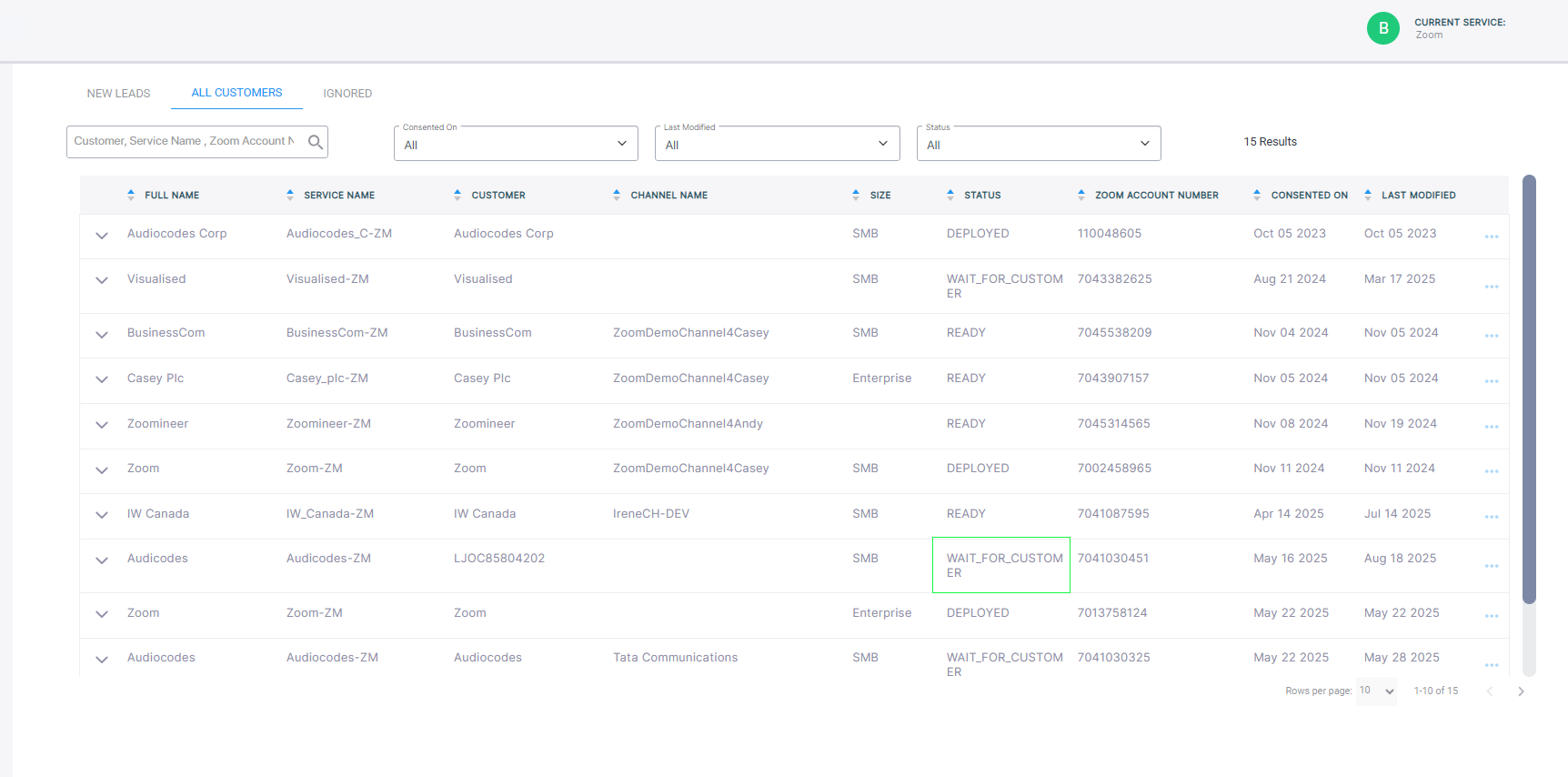1568x777 pixels.
Task: Click the vertical table scrollbar
Action: click(1529, 389)
